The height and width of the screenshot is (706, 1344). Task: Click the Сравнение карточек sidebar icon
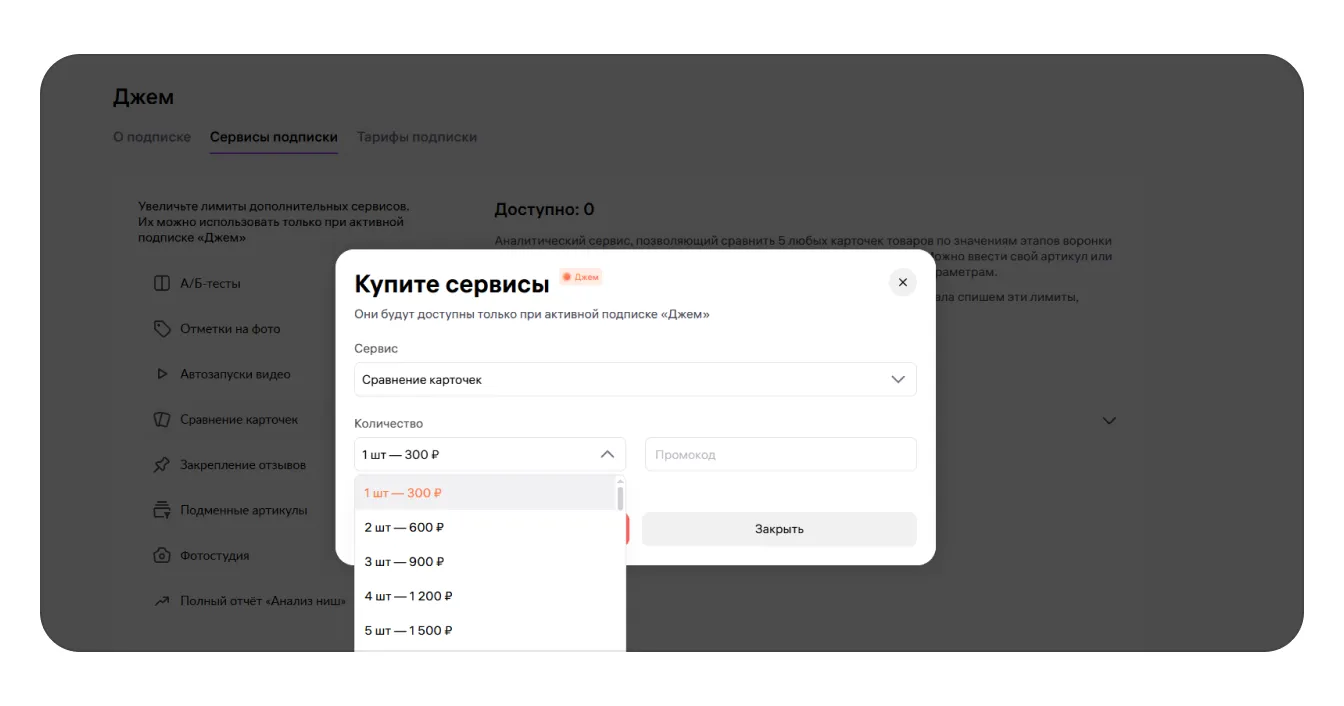(162, 419)
